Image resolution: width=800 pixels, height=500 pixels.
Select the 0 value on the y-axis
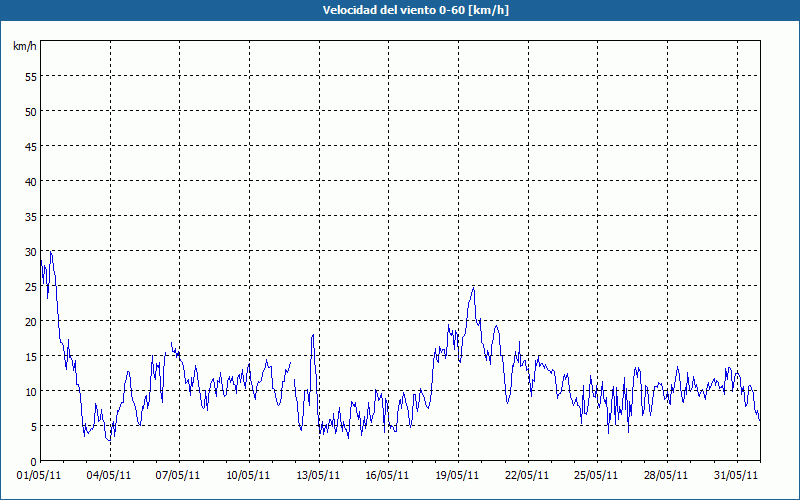(34, 462)
